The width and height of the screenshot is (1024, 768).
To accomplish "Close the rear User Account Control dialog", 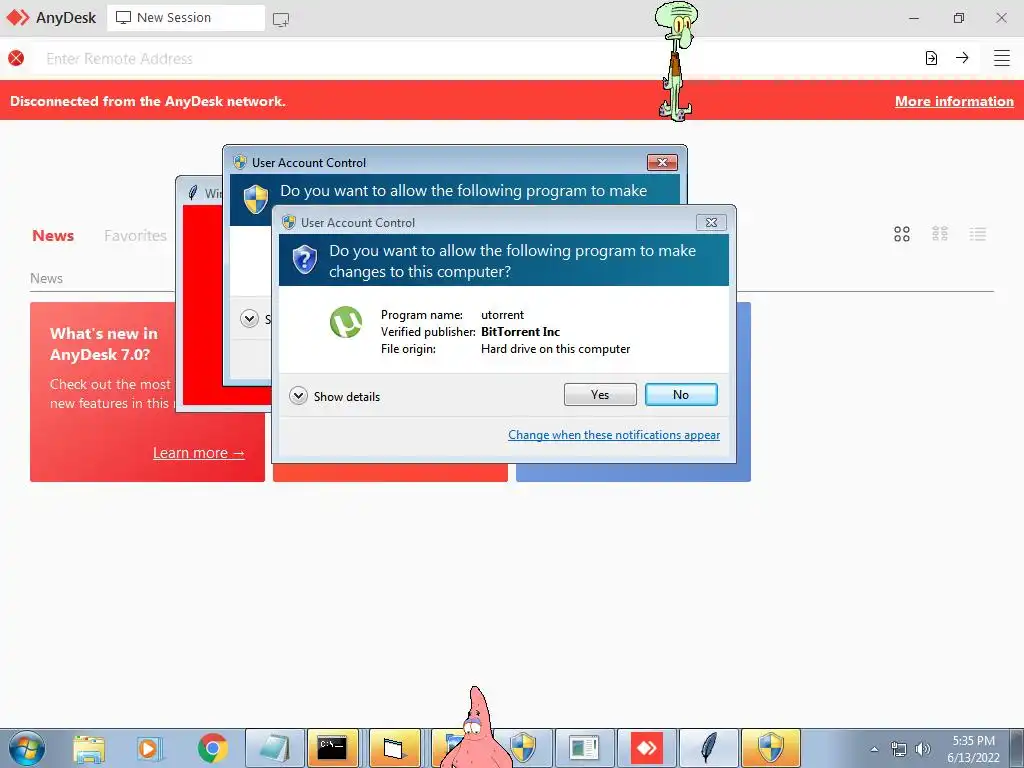I will pyautogui.click(x=662, y=163).
